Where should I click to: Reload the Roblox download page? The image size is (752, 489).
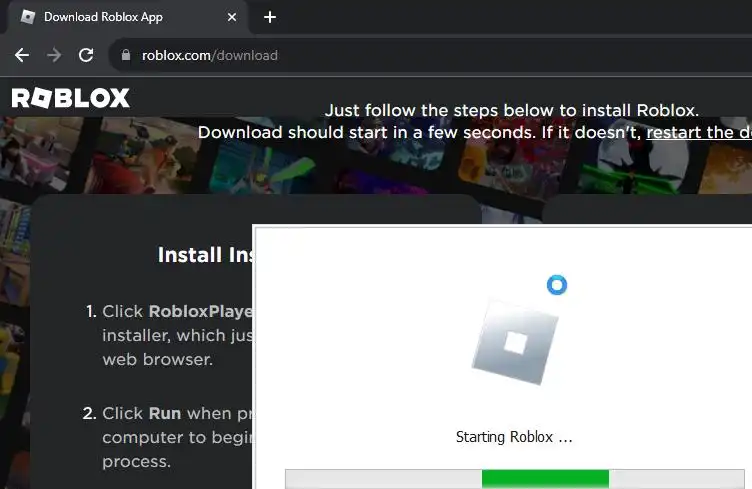pyautogui.click(x=86, y=55)
